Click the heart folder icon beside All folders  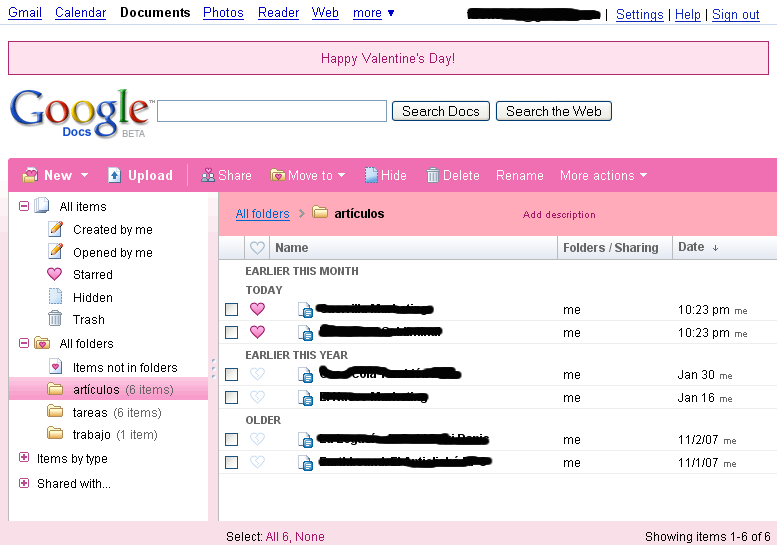(42, 343)
